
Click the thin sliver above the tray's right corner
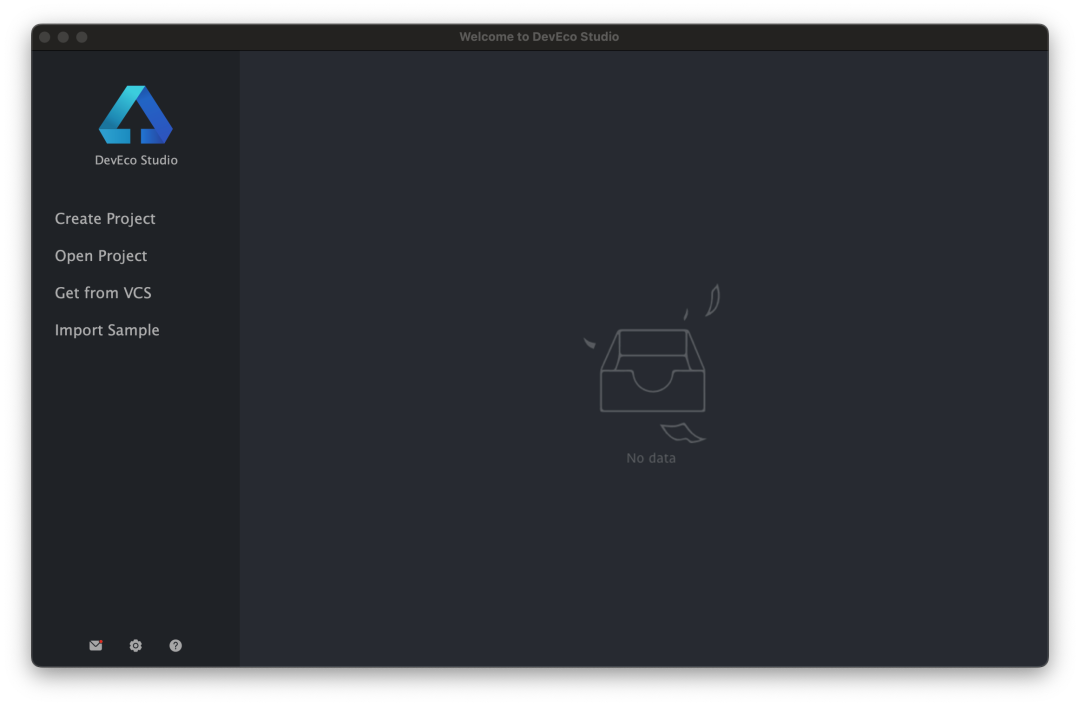pos(686,314)
